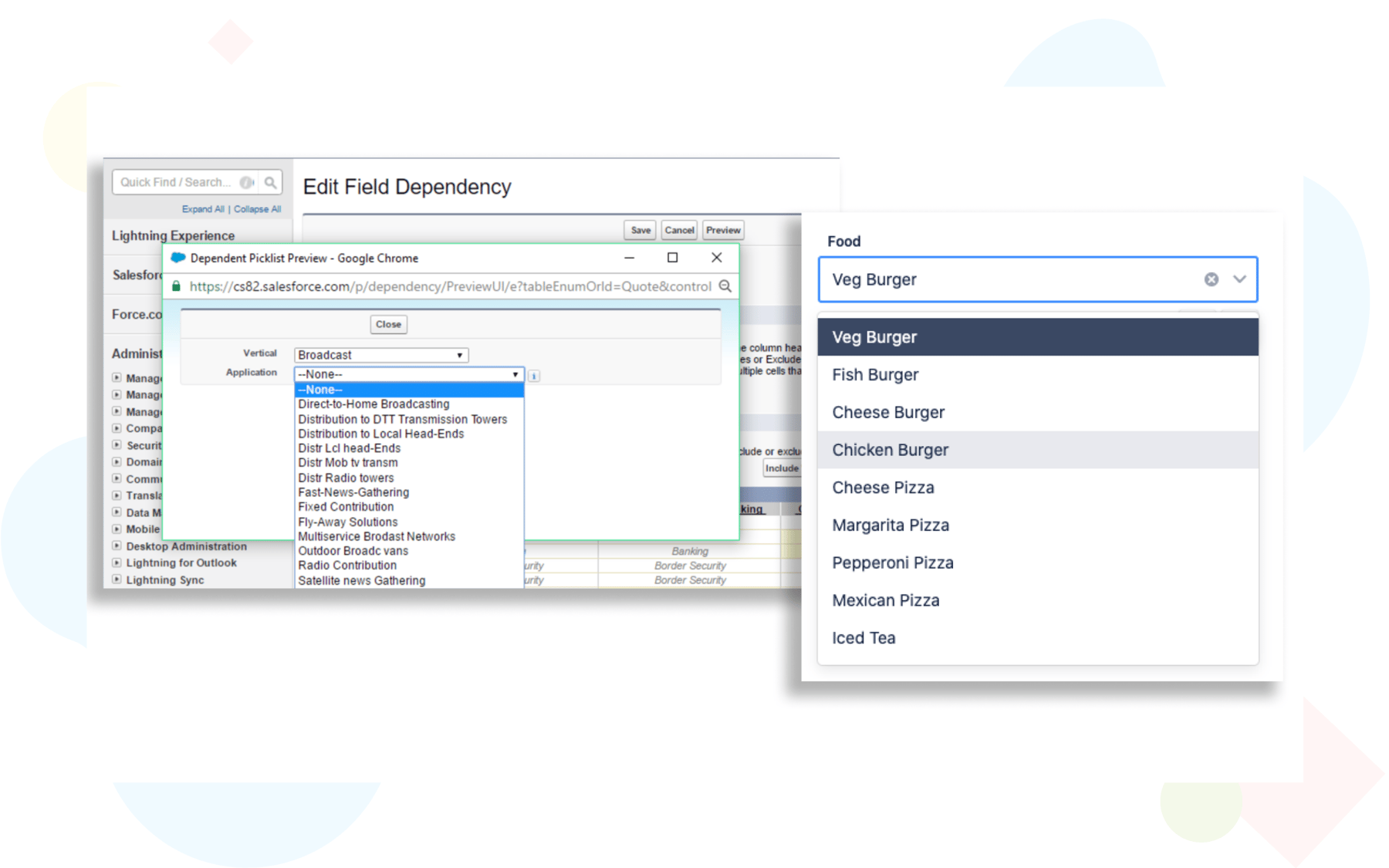This screenshot has height=868, width=1389.
Task: Expand Lightning for Outlook tree item
Action: click(117, 563)
